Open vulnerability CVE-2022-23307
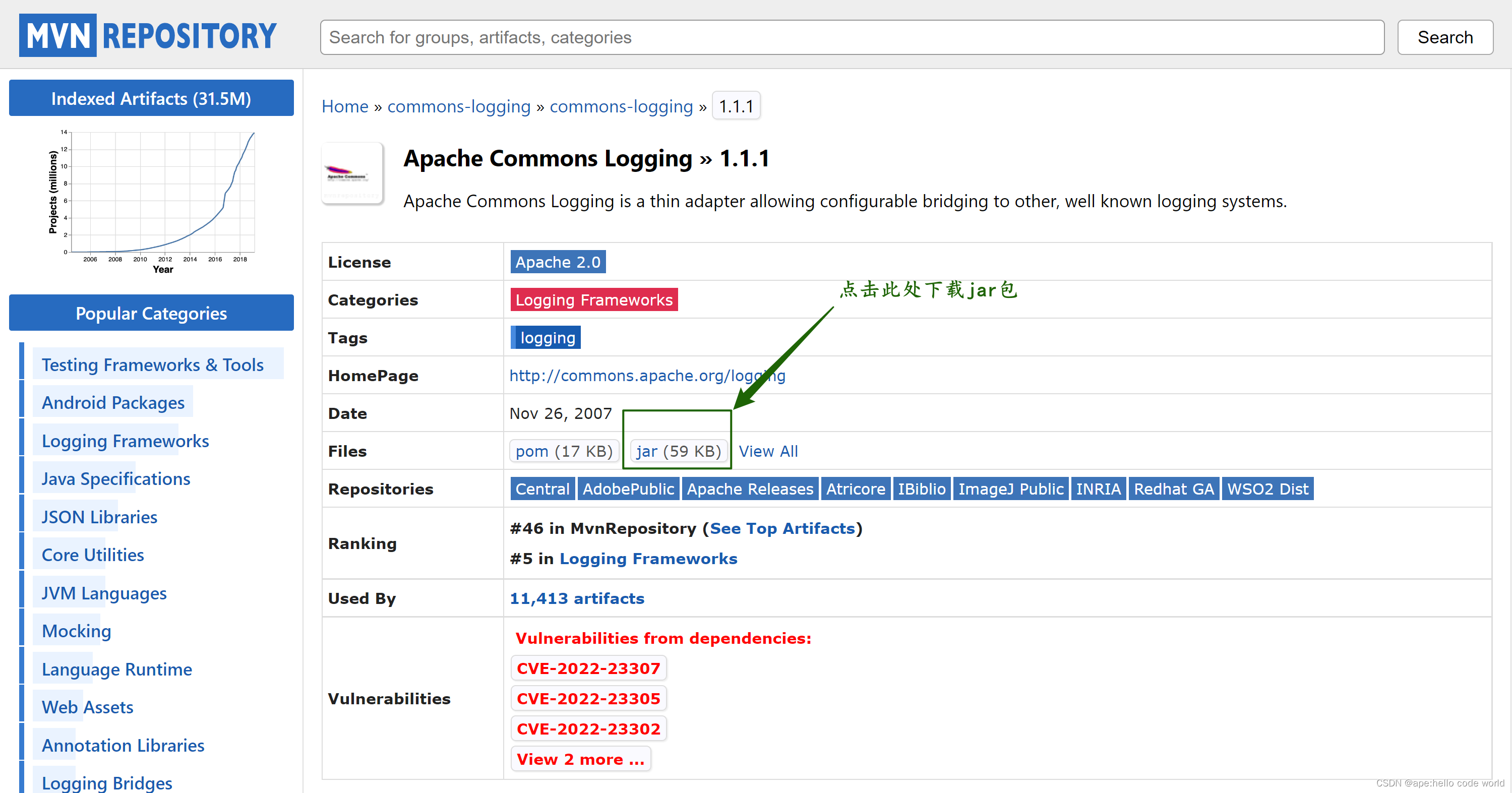 pyautogui.click(x=588, y=668)
